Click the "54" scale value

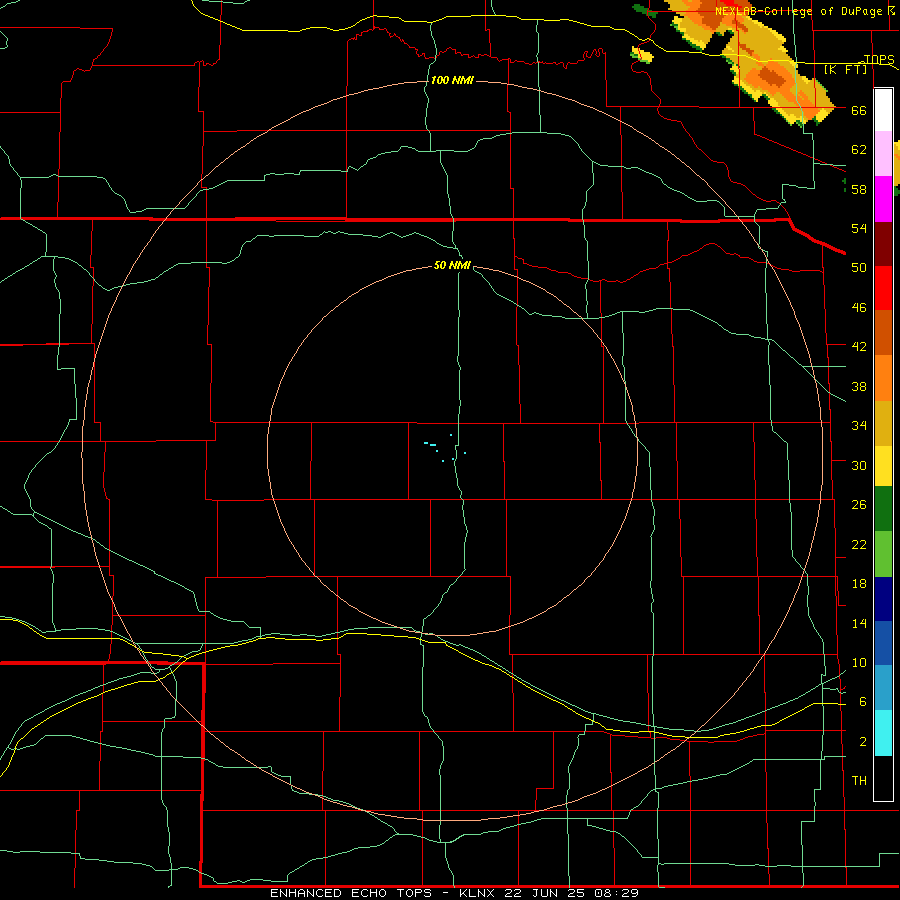tap(859, 228)
